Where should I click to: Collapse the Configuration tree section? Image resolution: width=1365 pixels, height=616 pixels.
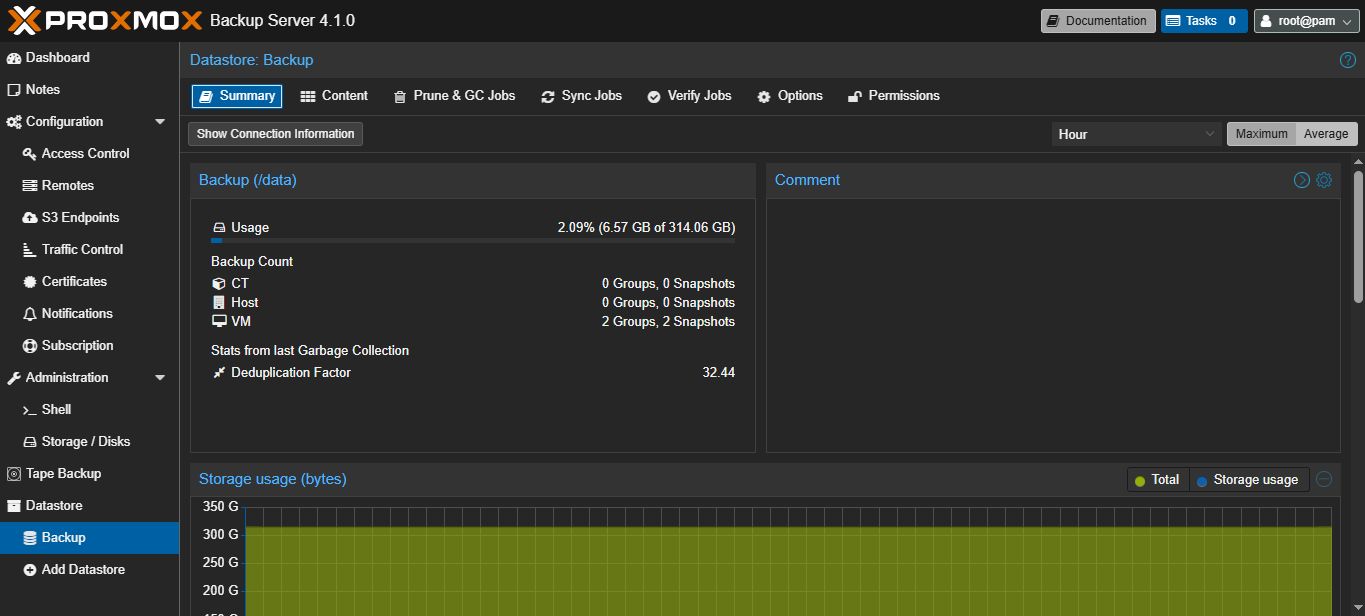point(160,122)
